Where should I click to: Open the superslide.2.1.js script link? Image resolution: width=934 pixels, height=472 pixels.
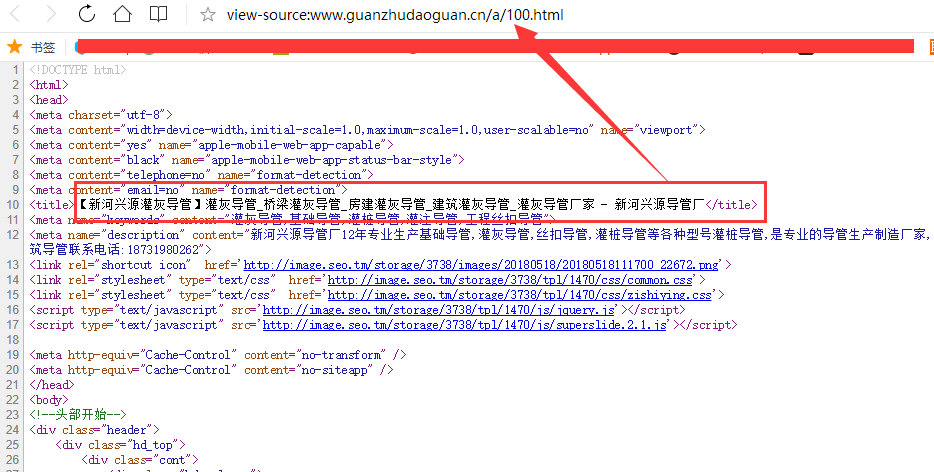(x=465, y=325)
